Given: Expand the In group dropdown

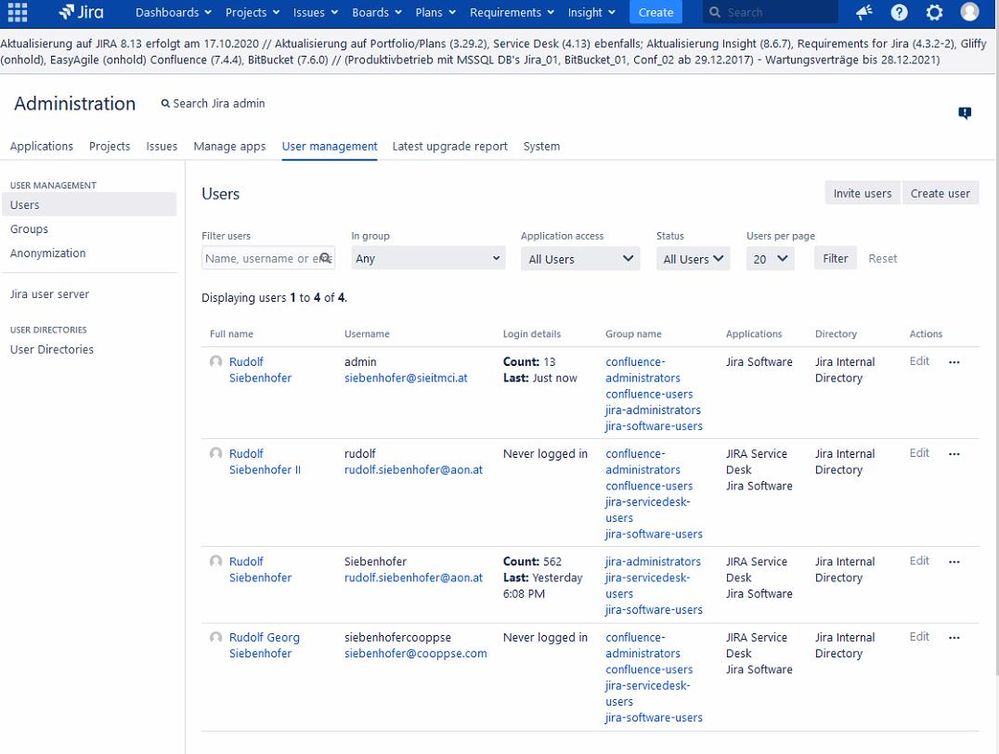Looking at the screenshot, I should click(428, 258).
